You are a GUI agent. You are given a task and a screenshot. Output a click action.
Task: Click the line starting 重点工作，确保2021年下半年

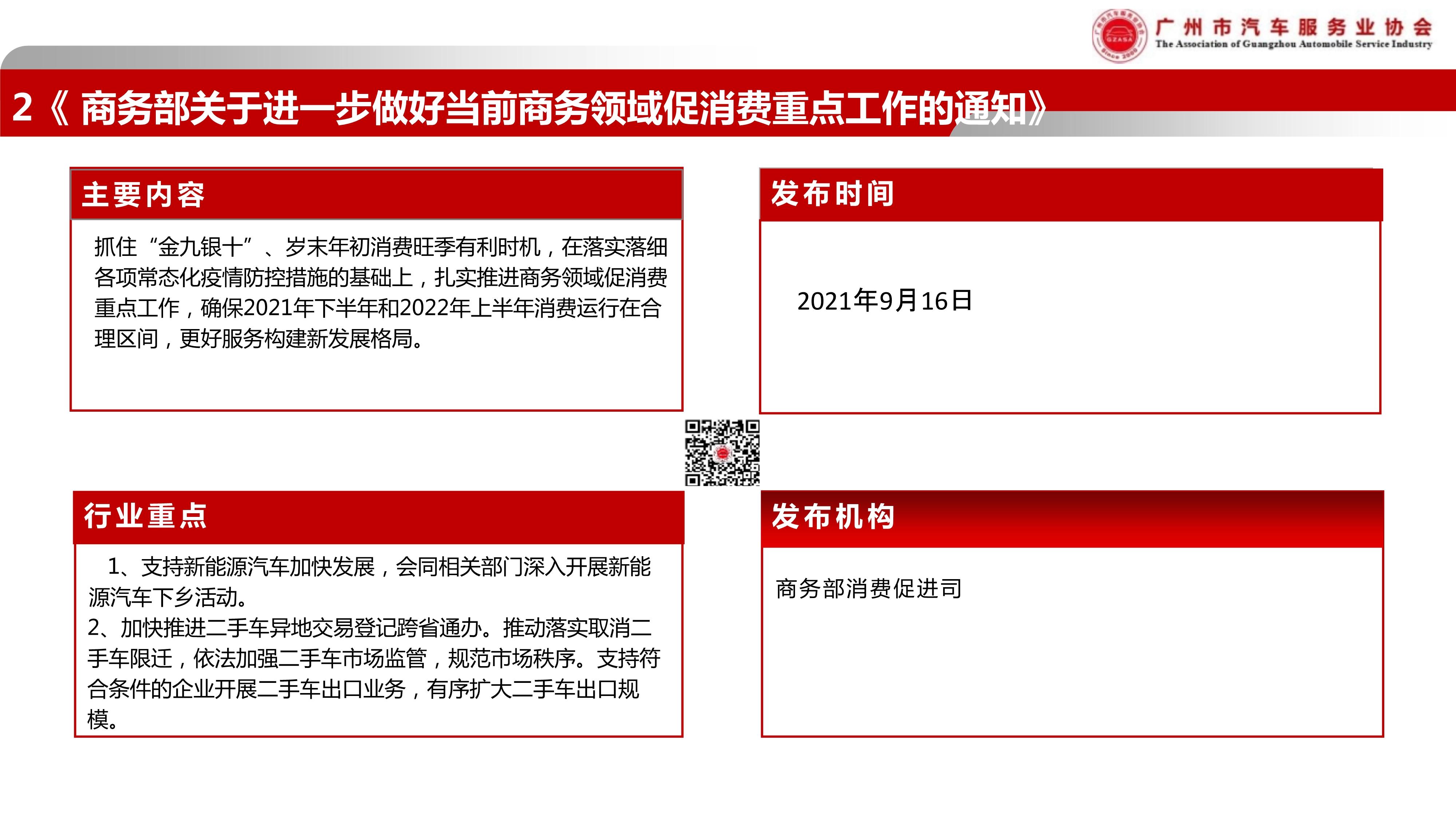point(377,308)
